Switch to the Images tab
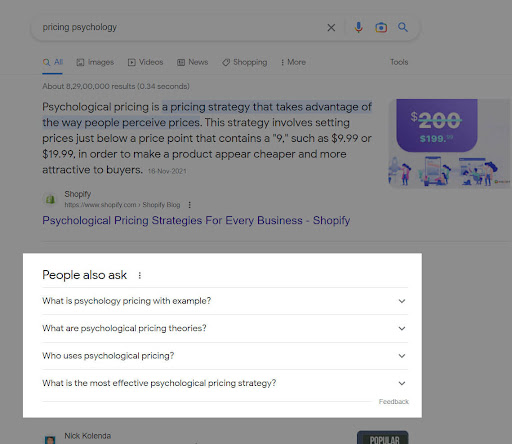This screenshot has width=512, height=444. [x=95, y=62]
